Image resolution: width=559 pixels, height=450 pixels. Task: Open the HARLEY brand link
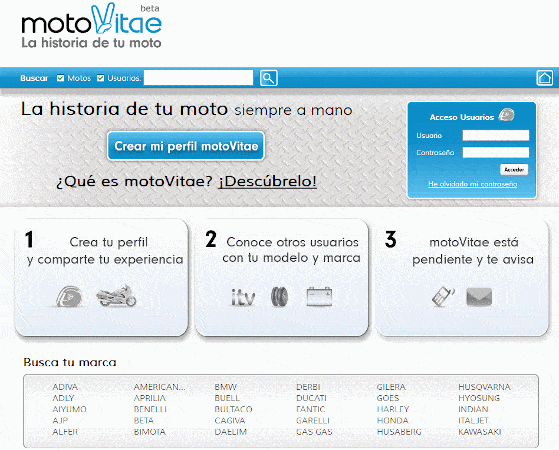(393, 409)
